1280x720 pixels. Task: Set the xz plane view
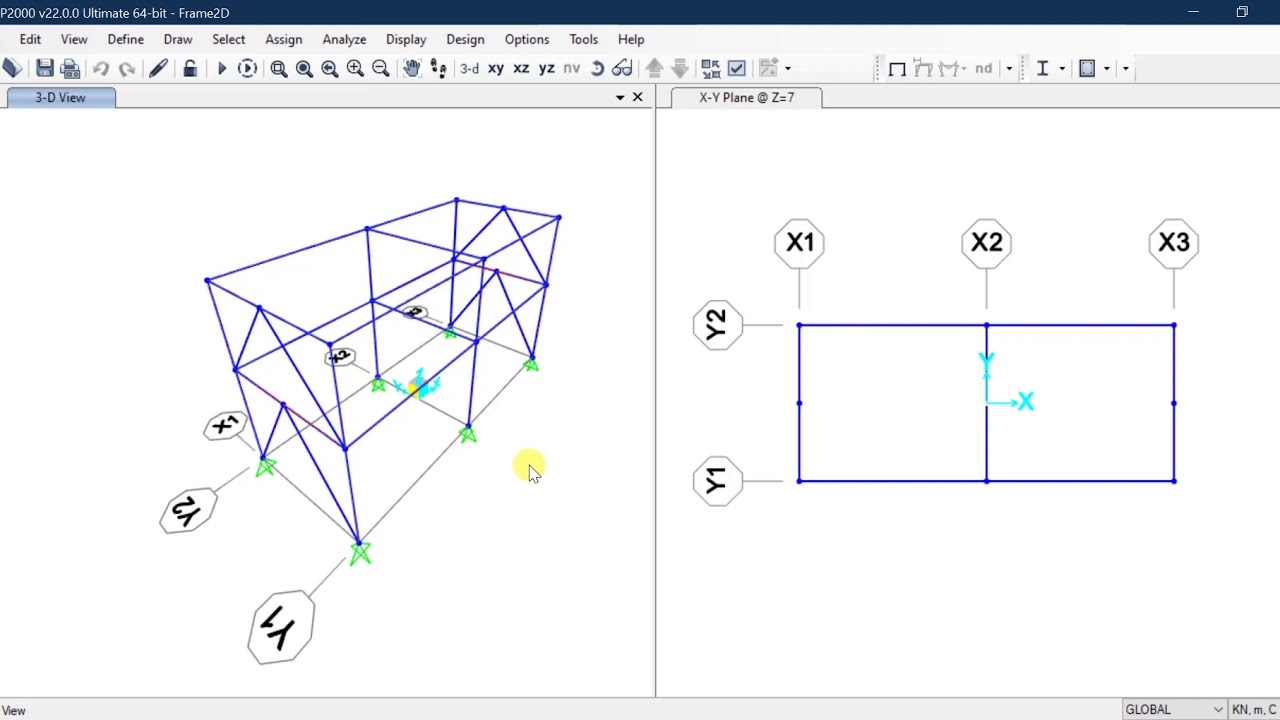click(521, 68)
